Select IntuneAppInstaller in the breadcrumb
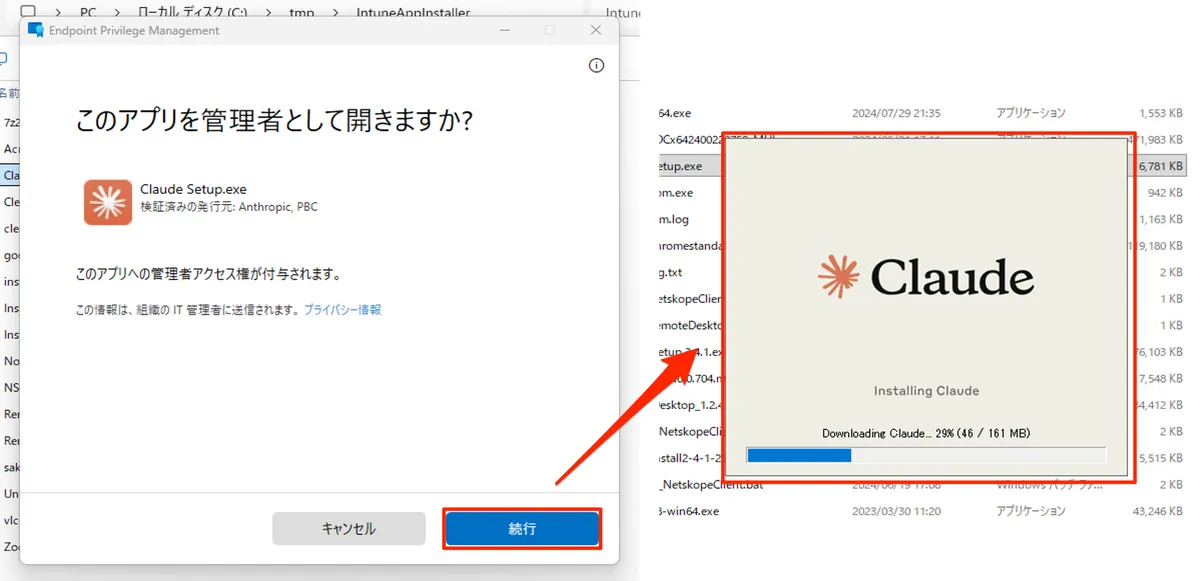 (x=413, y=13)
